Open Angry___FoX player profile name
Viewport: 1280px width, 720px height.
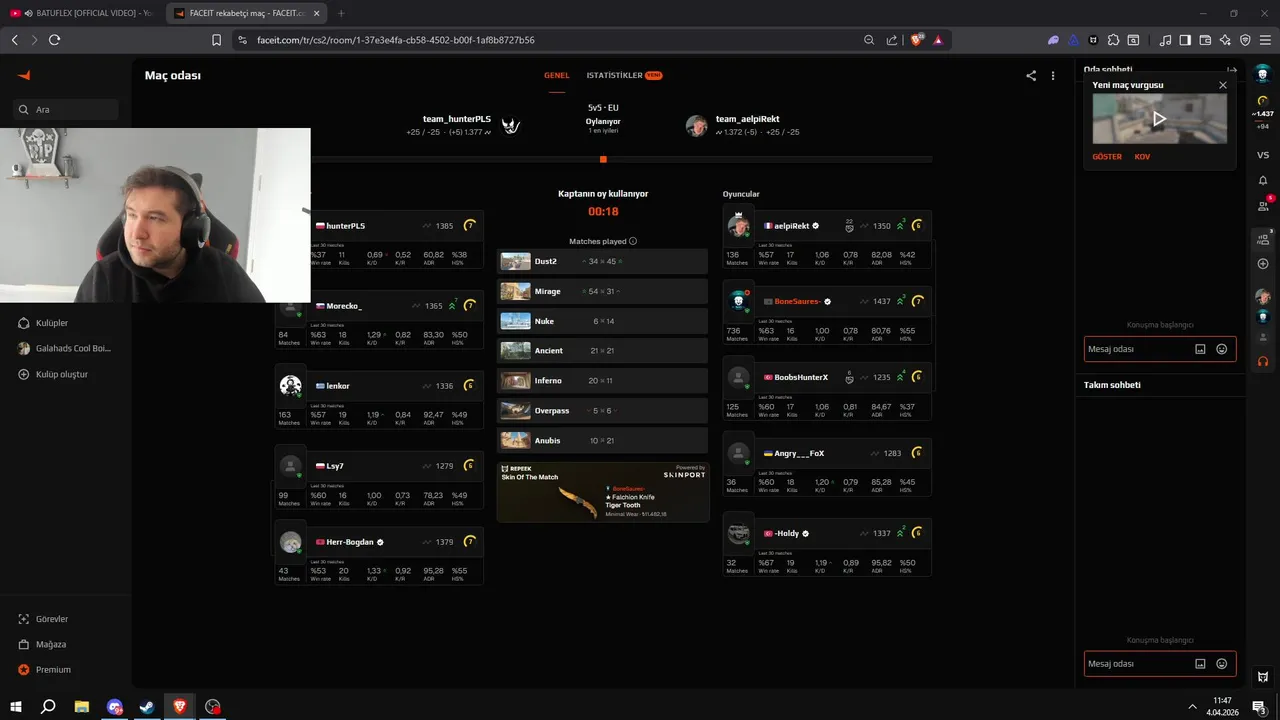pyautogui.click(x=799, y=453)
